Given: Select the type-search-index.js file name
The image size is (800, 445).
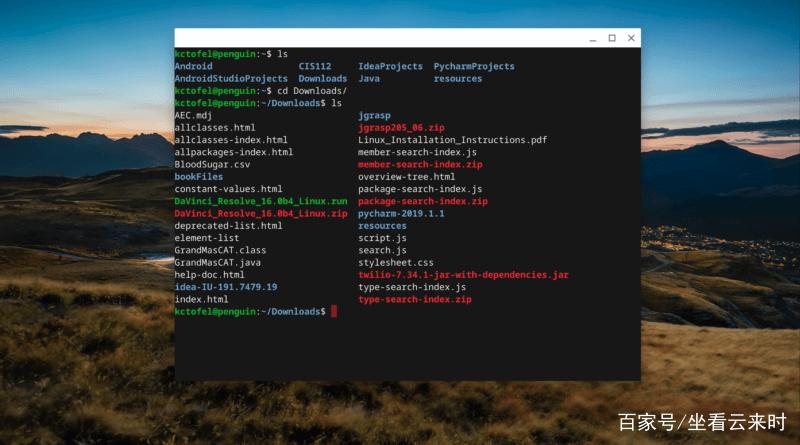Looking at the screenshot, I should (412, 287).
